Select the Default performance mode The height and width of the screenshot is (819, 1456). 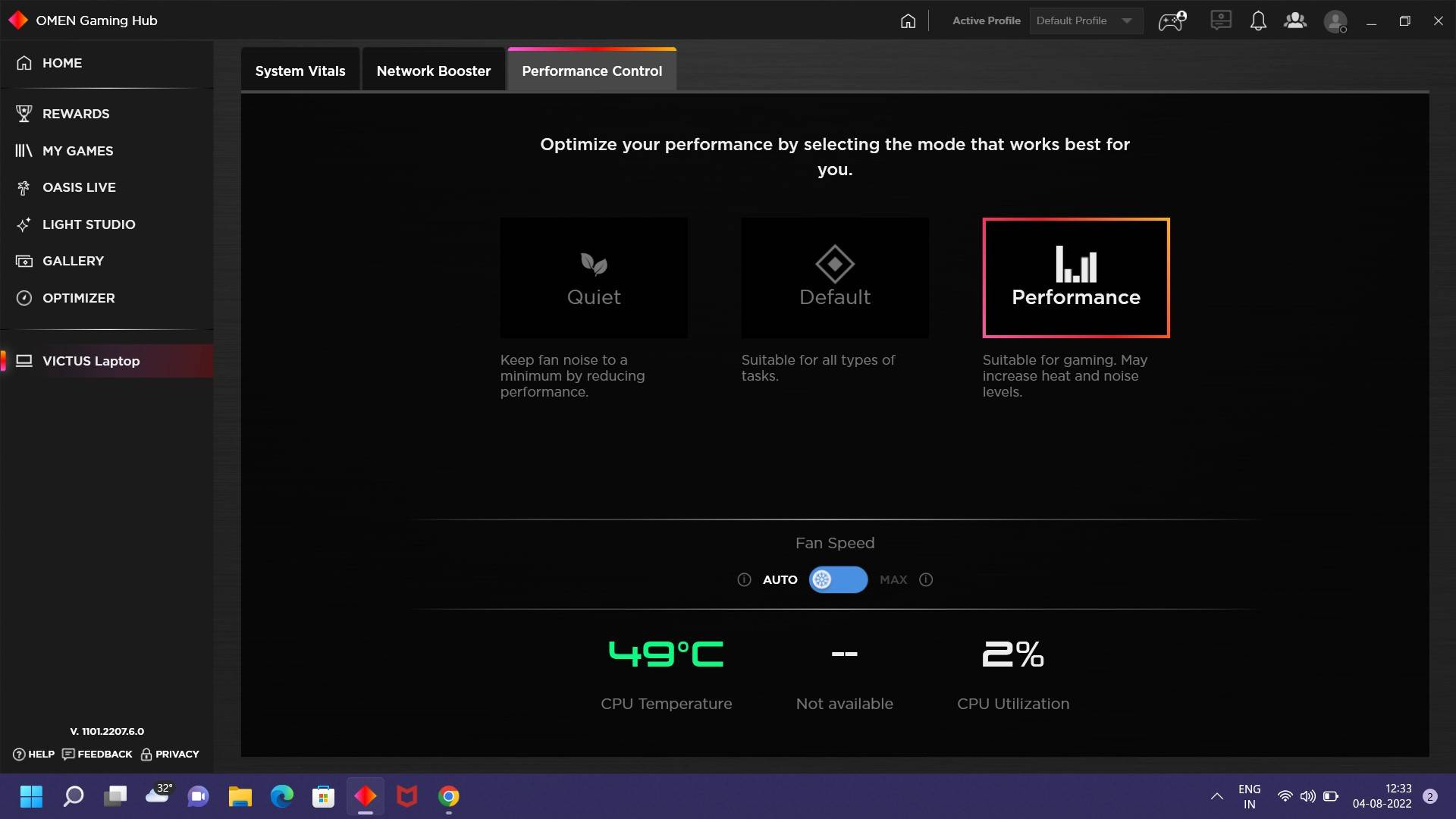click(x=835, y=278)
